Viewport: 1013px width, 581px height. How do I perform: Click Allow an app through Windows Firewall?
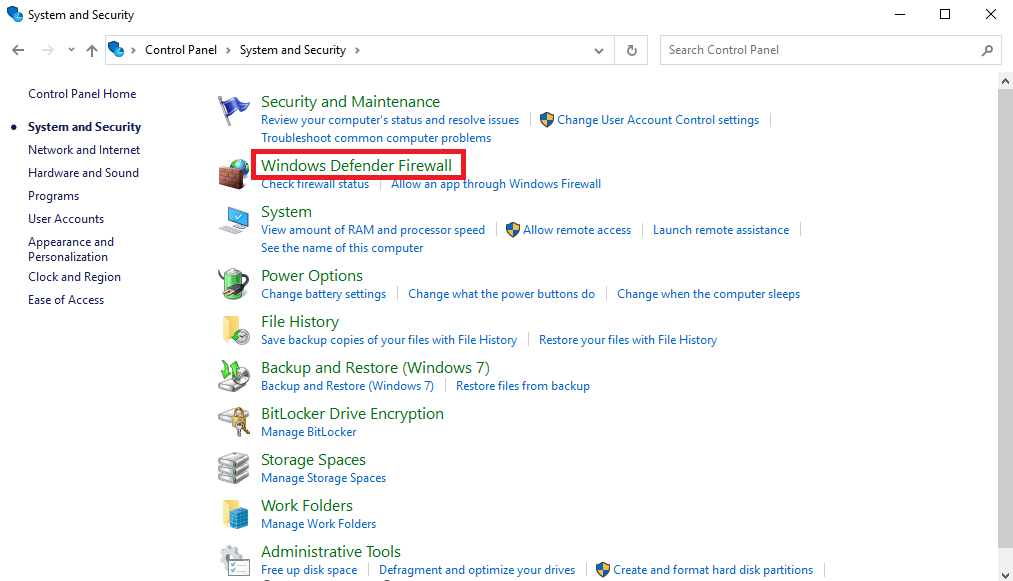[496, 184]
